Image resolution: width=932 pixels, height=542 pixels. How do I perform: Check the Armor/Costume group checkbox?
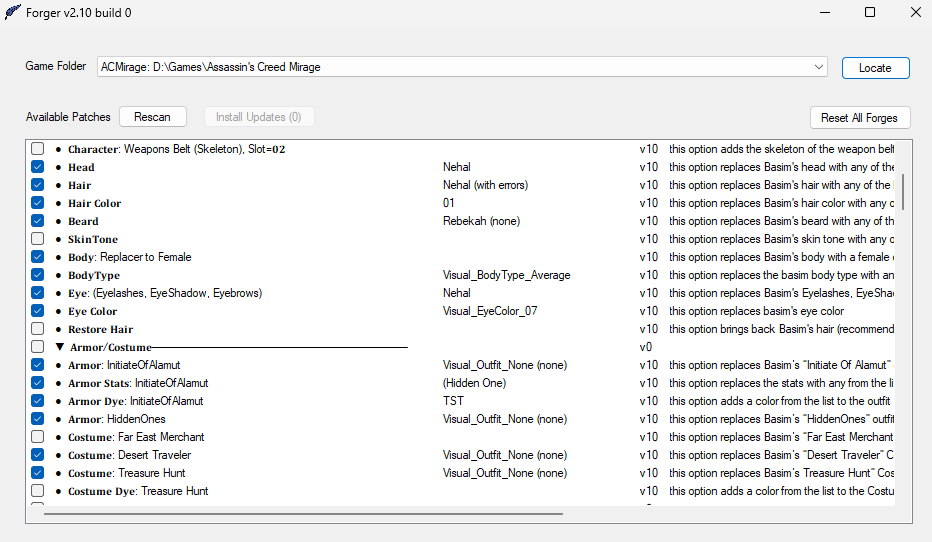click(37, 346)
